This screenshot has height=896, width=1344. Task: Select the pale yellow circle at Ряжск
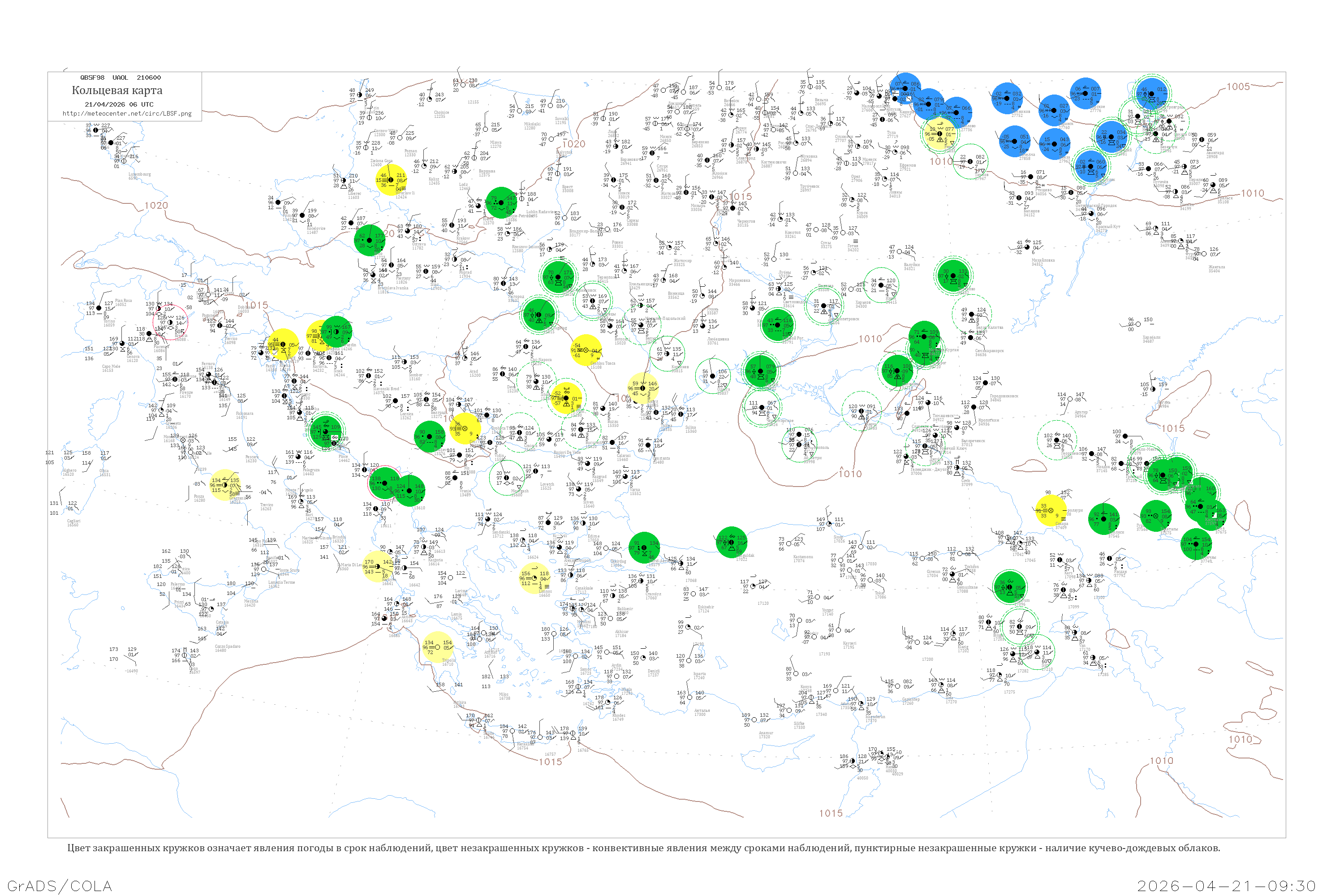tap(940, 134)
